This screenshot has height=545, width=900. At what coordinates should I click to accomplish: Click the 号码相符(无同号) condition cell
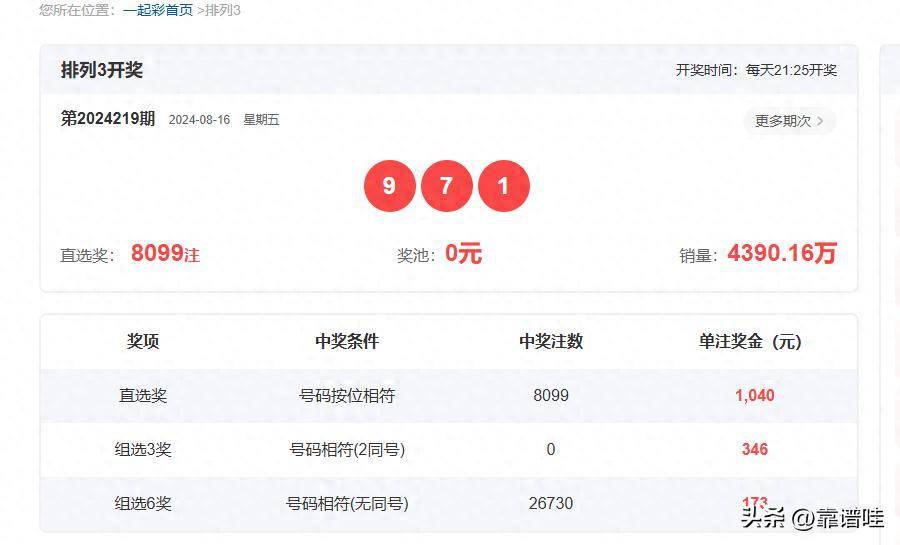coord(347,503)
